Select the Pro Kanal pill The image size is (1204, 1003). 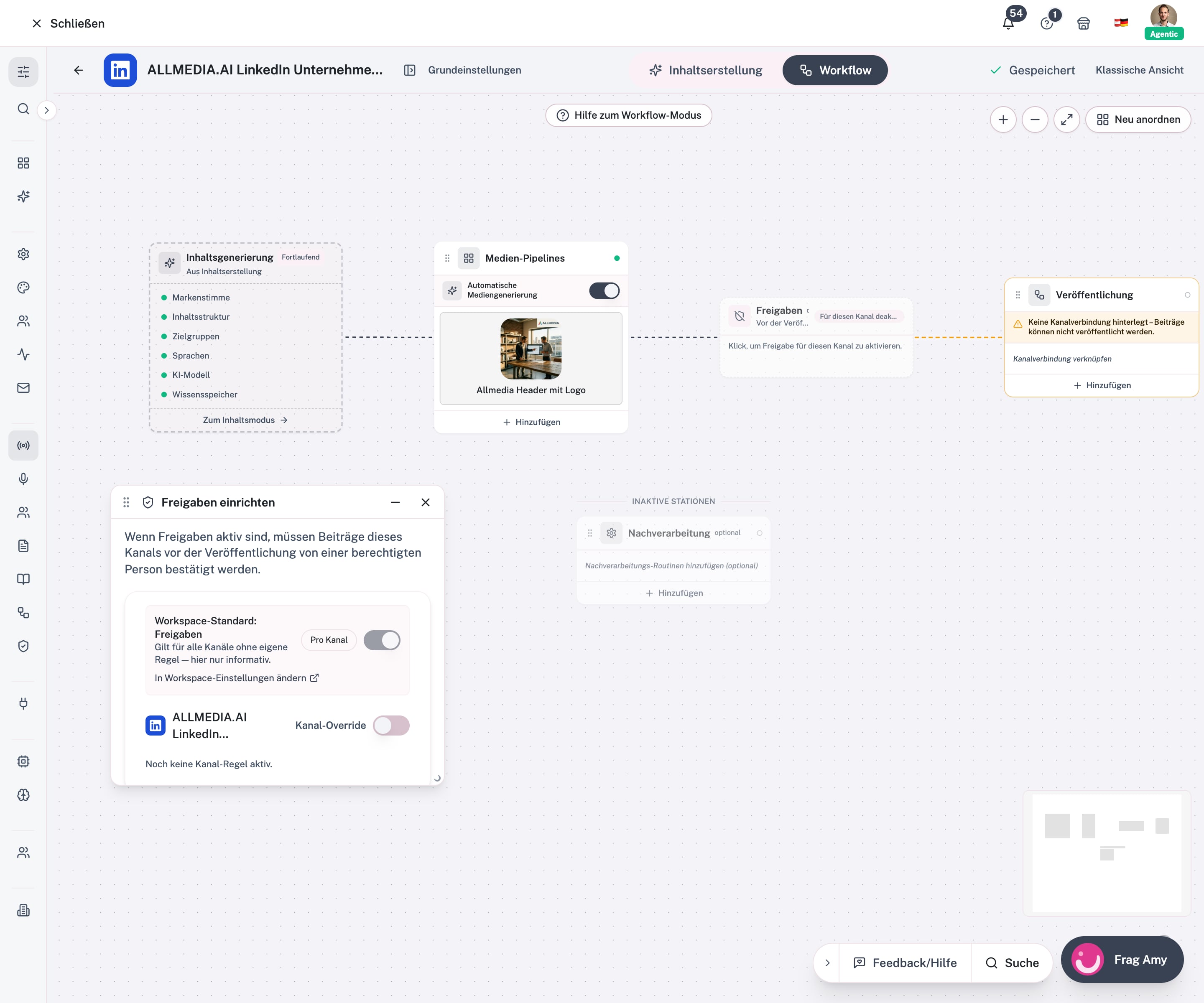coord(329,640)
